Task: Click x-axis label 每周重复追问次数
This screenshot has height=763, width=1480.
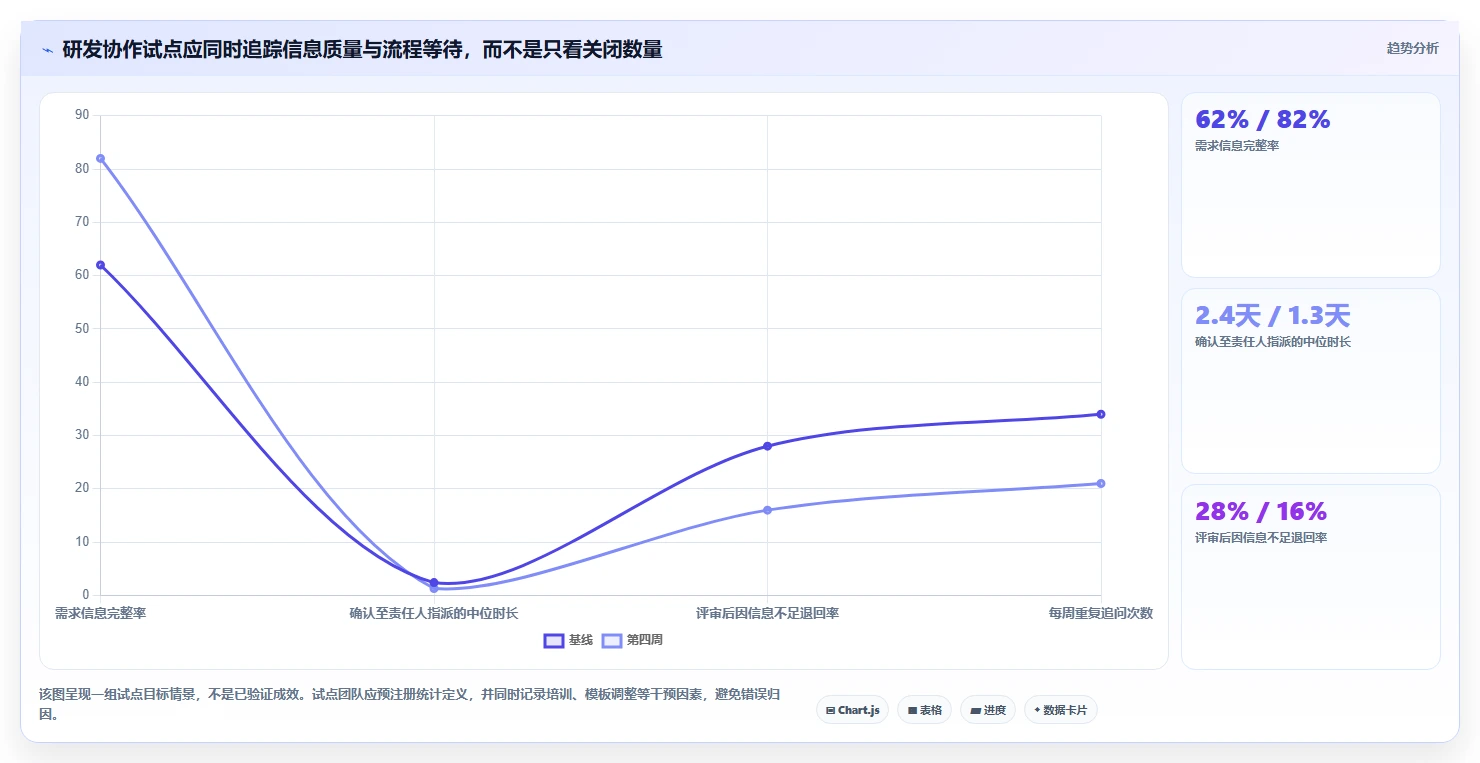Action: [x=1101, y=613]
